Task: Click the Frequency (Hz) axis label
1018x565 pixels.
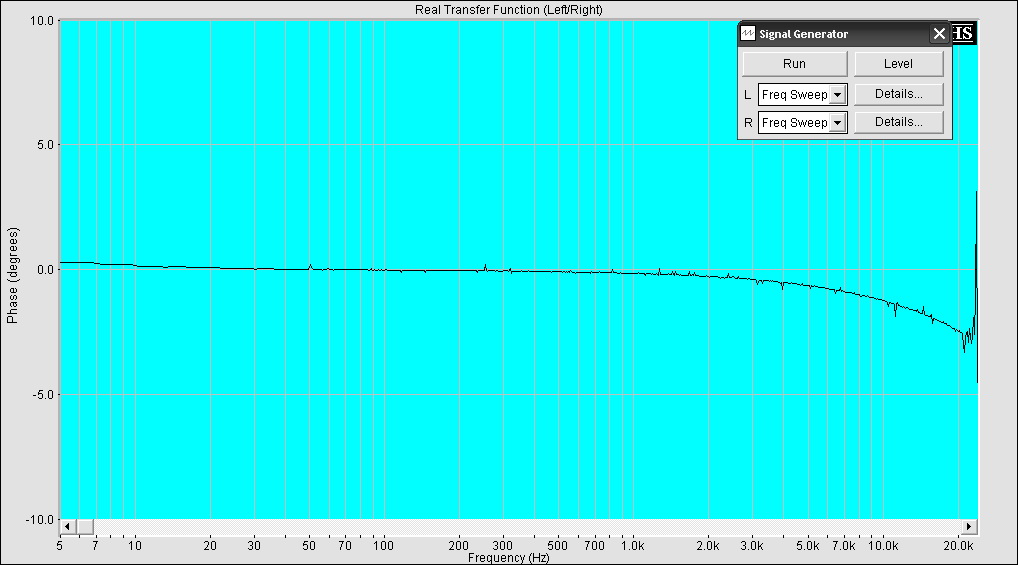Action: click(x=508, y=557)
